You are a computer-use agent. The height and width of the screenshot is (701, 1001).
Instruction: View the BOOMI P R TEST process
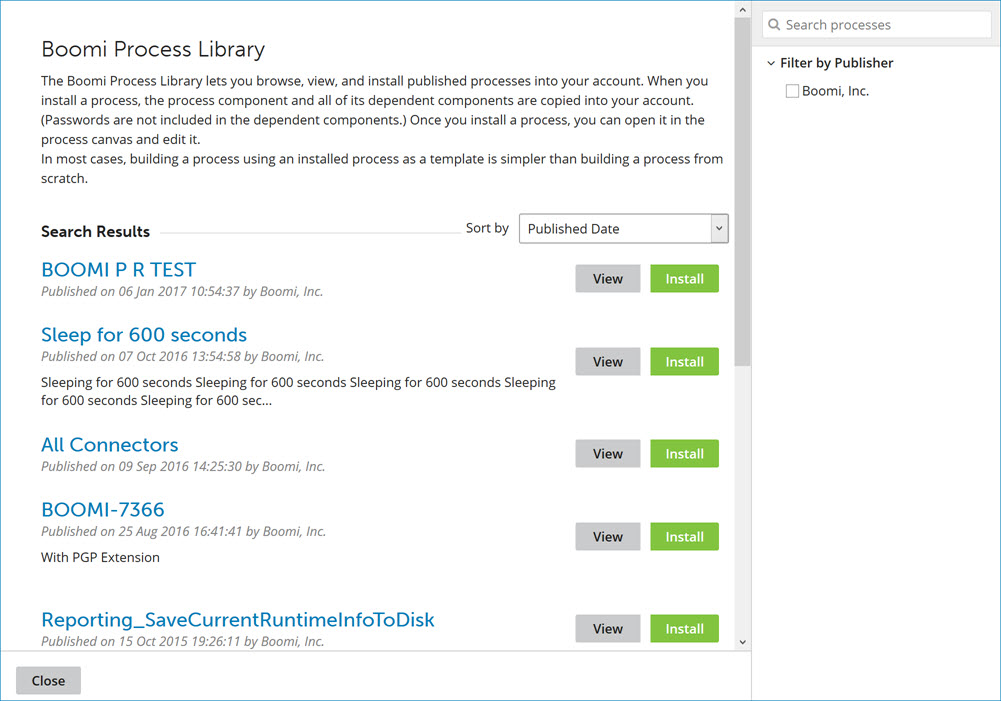[607, 278]
